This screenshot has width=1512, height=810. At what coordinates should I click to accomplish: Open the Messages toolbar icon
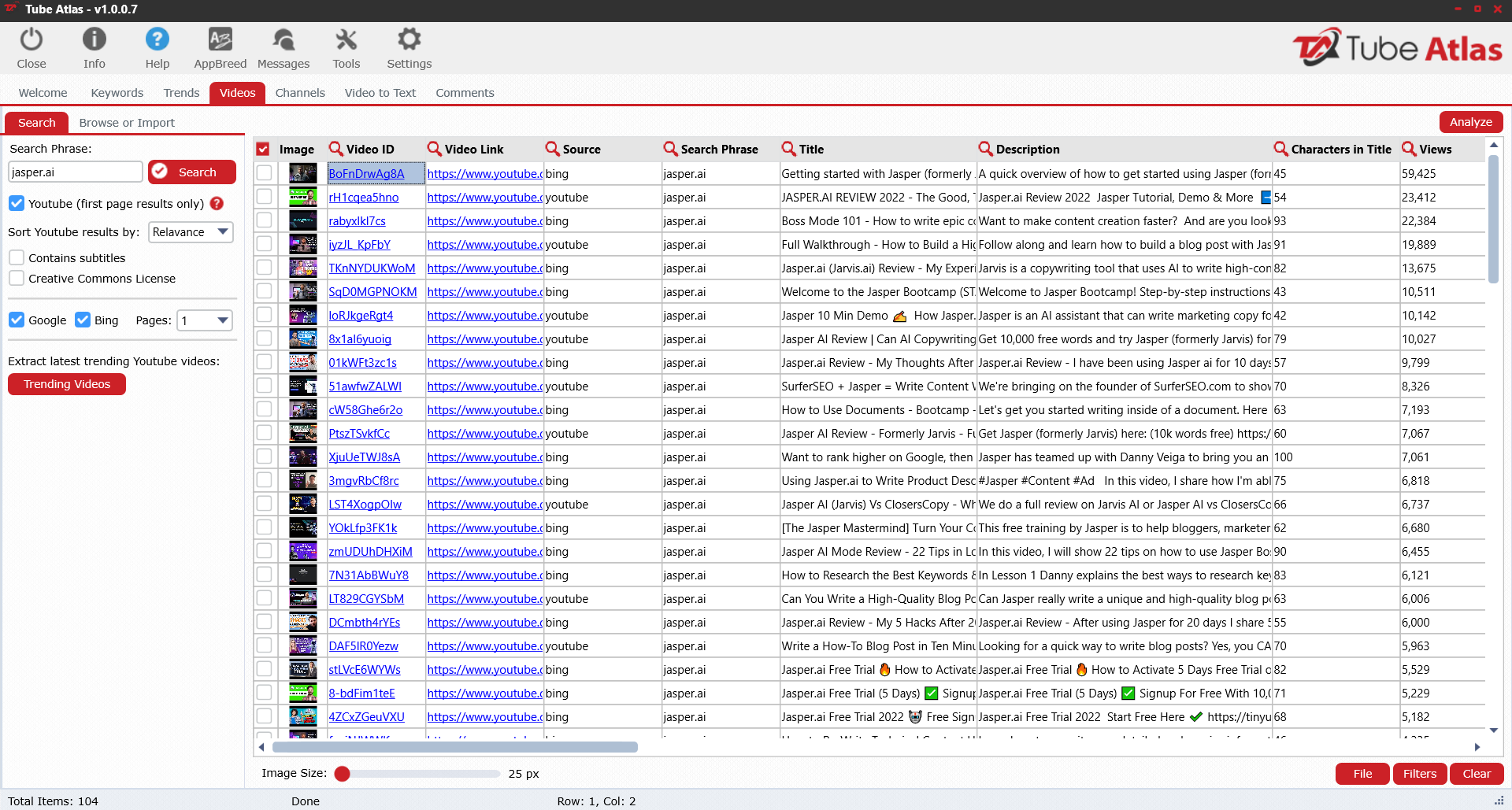(283, 39)
